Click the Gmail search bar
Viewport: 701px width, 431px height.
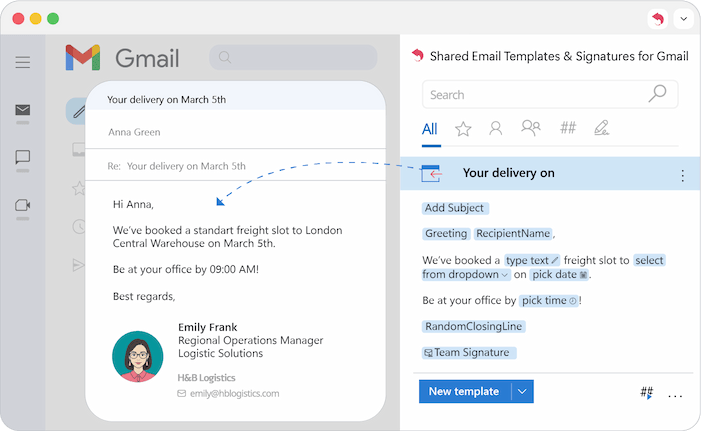tap(293, 57)
